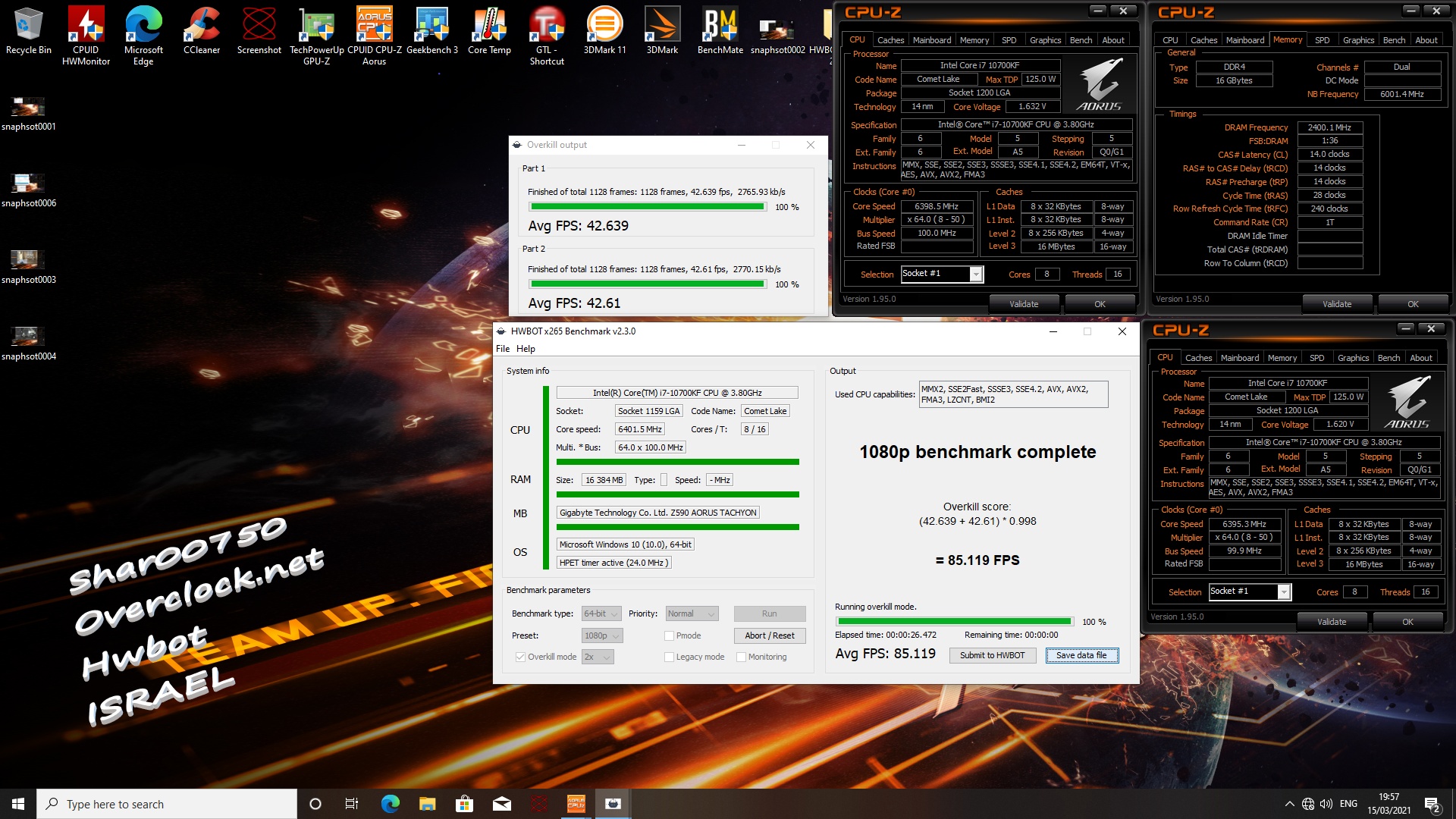
Task: Show hidden system tray icons
Action: point(1289,804)
